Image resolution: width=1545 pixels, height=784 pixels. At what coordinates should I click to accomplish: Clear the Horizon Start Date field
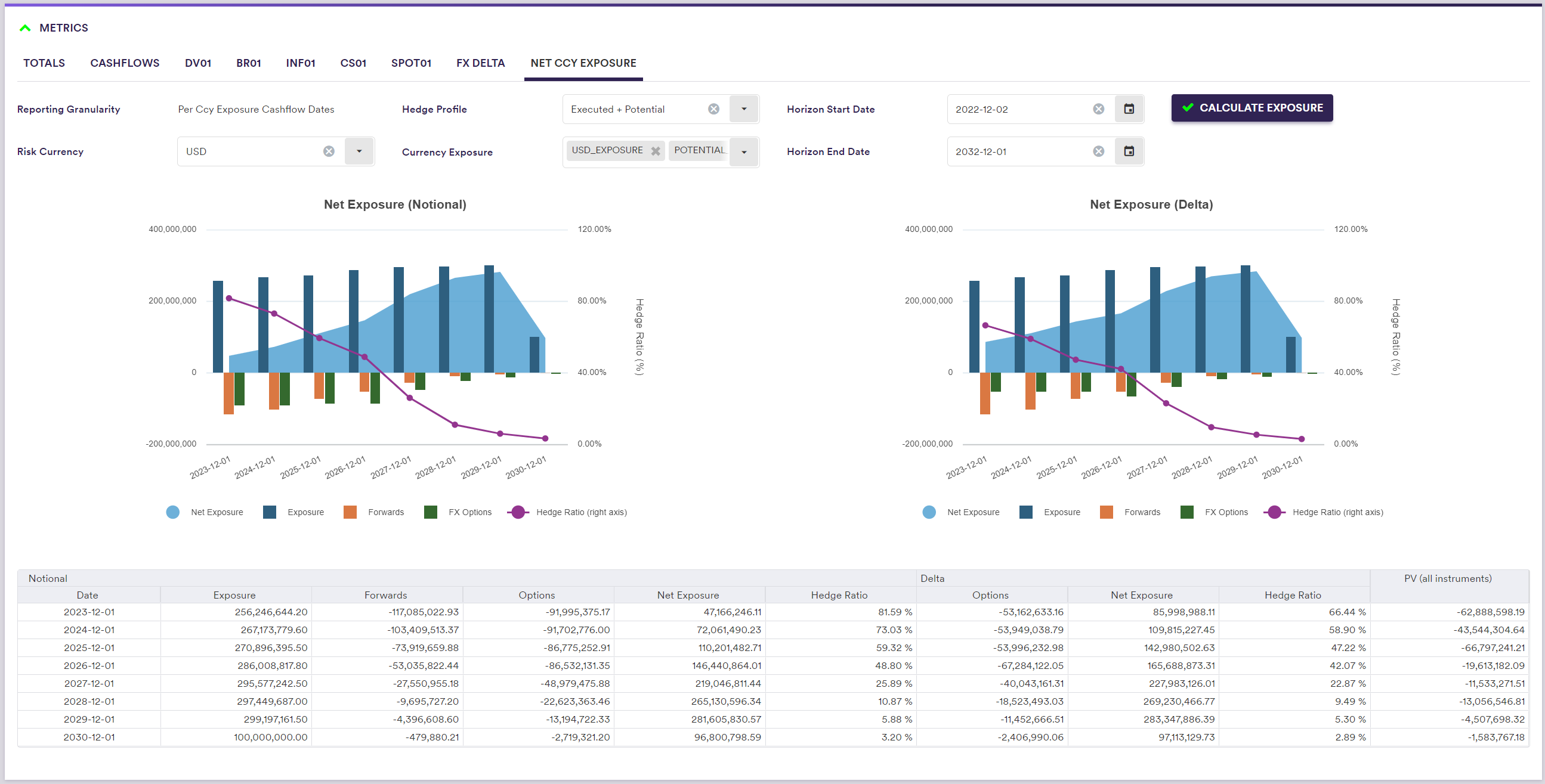(1098, 109)
